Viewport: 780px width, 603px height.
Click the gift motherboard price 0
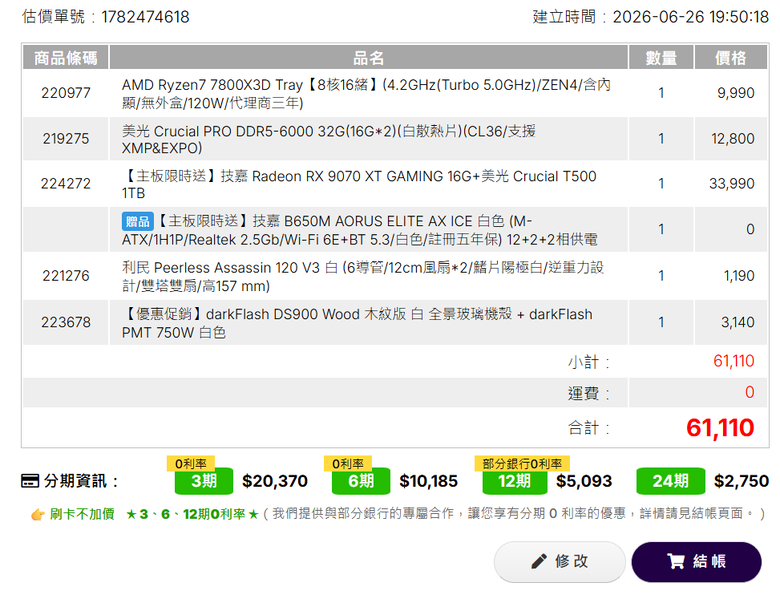pos(750,229)
